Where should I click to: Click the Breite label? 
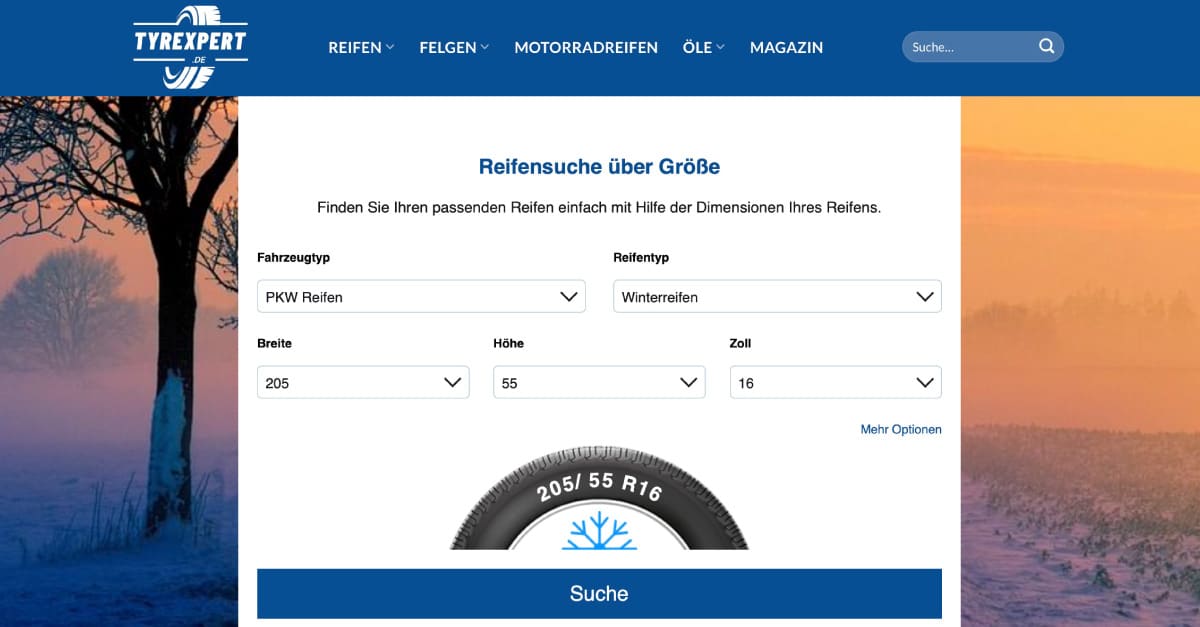(274, 343)
